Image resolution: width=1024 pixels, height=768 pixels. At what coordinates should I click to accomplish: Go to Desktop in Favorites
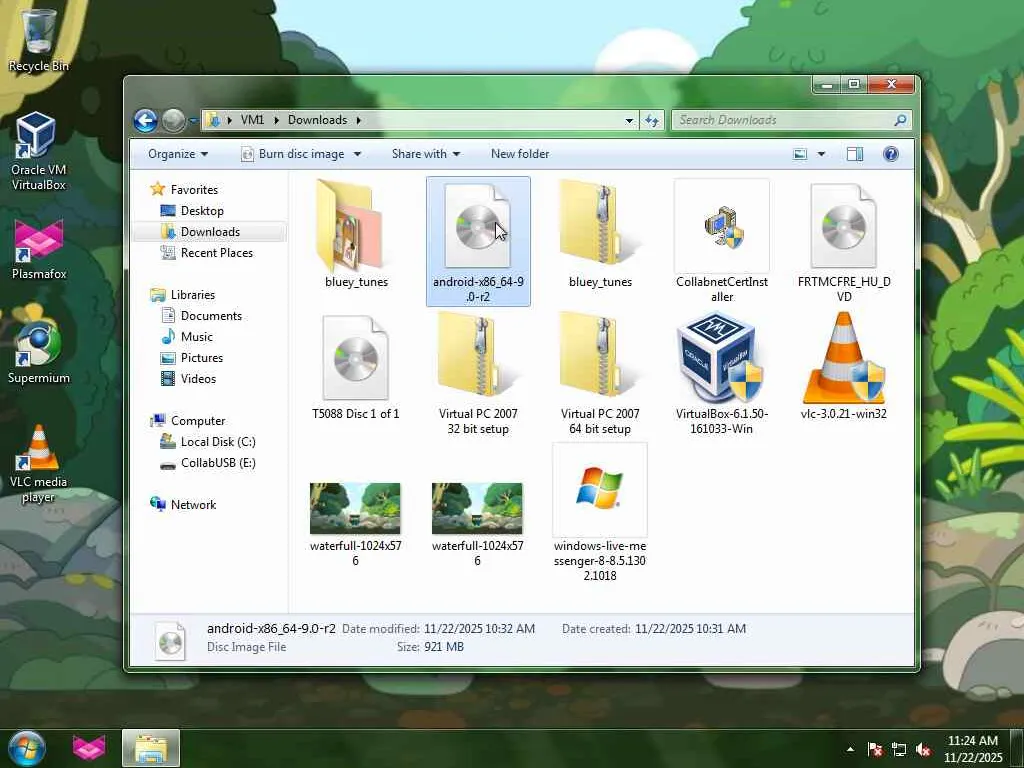tap(202, 211)
